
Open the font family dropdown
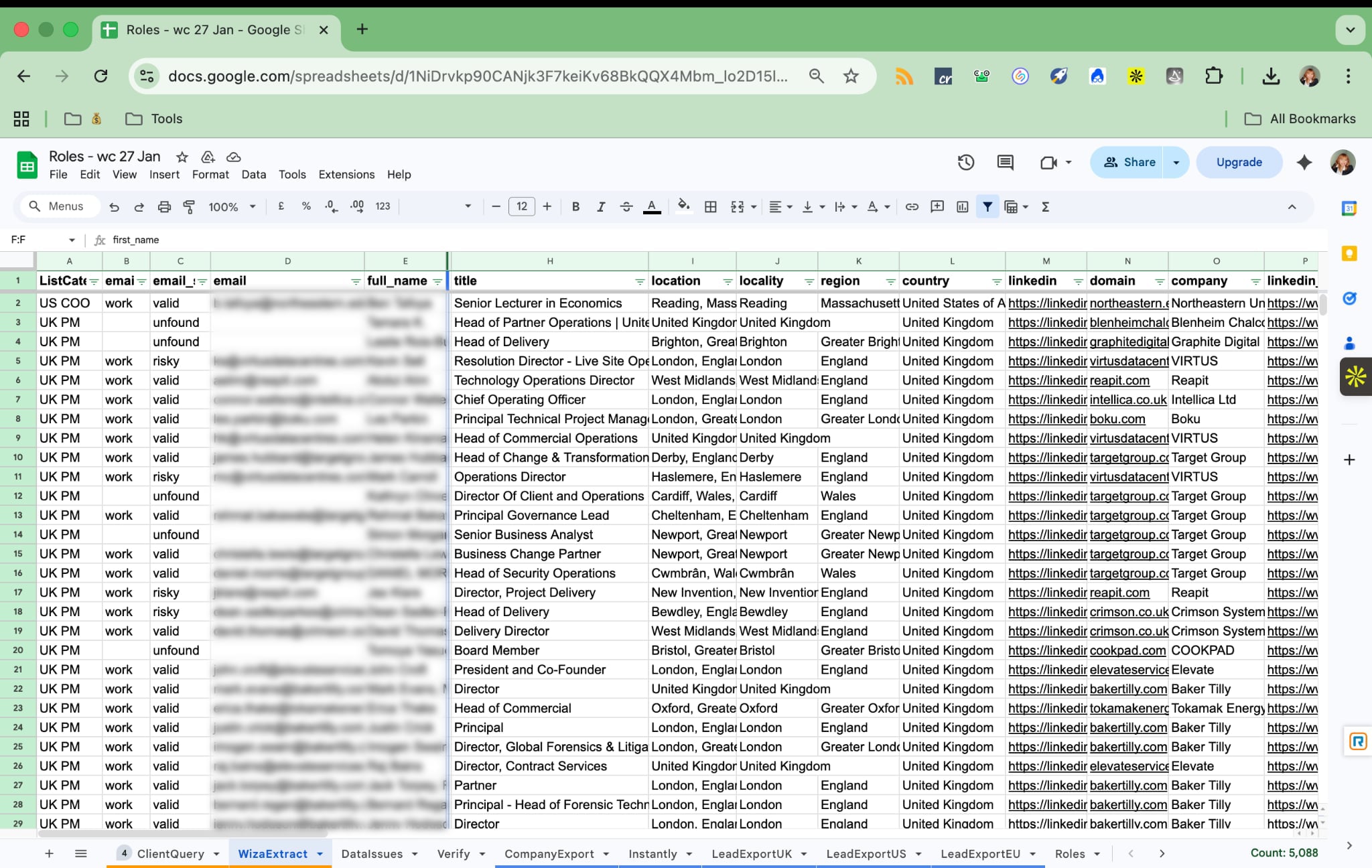[439, 207]
